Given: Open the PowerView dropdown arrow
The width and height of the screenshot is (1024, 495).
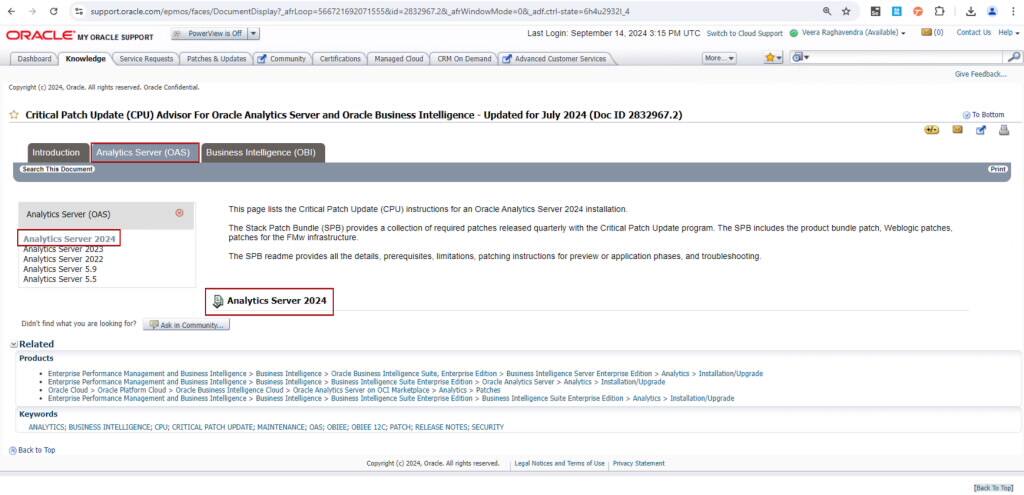Looking at the screenshot, I should (254, 33).
